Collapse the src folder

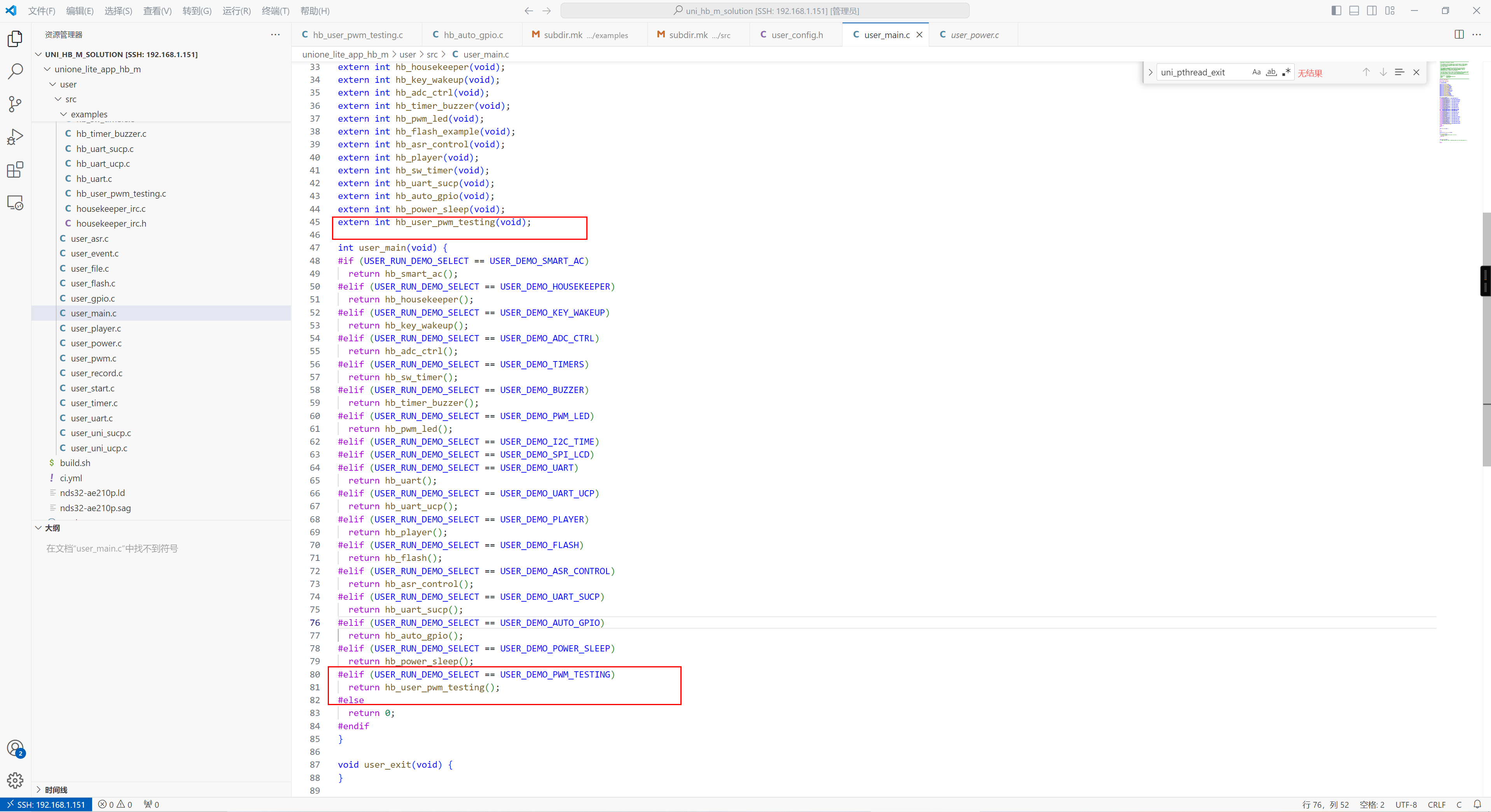tap(58, 100)
